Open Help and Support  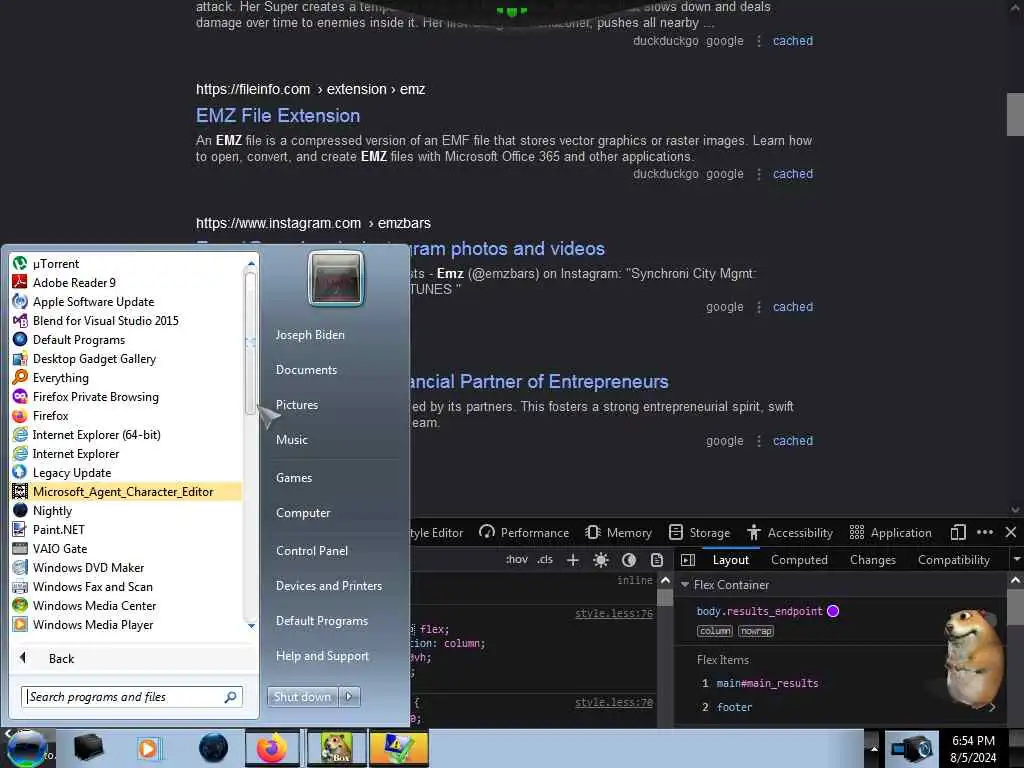pyautogui.click(x=322, y=656)
